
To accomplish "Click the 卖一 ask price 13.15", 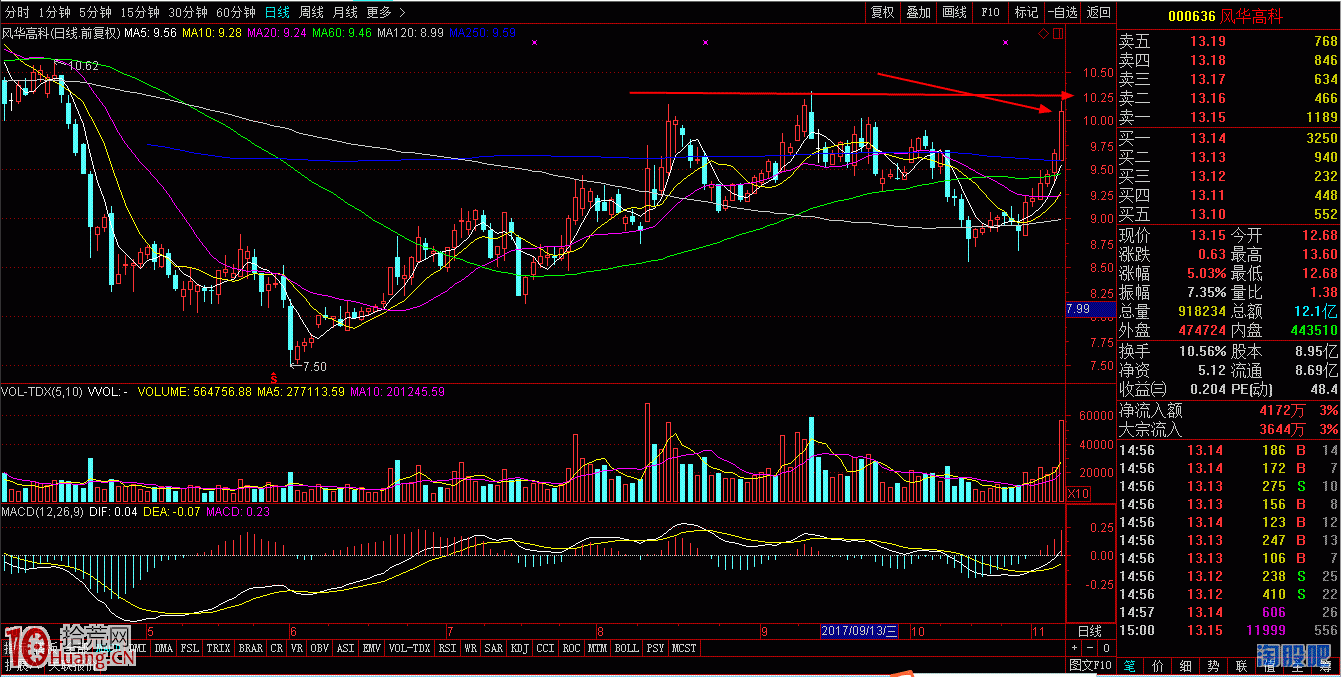I will click(1207, 117).
